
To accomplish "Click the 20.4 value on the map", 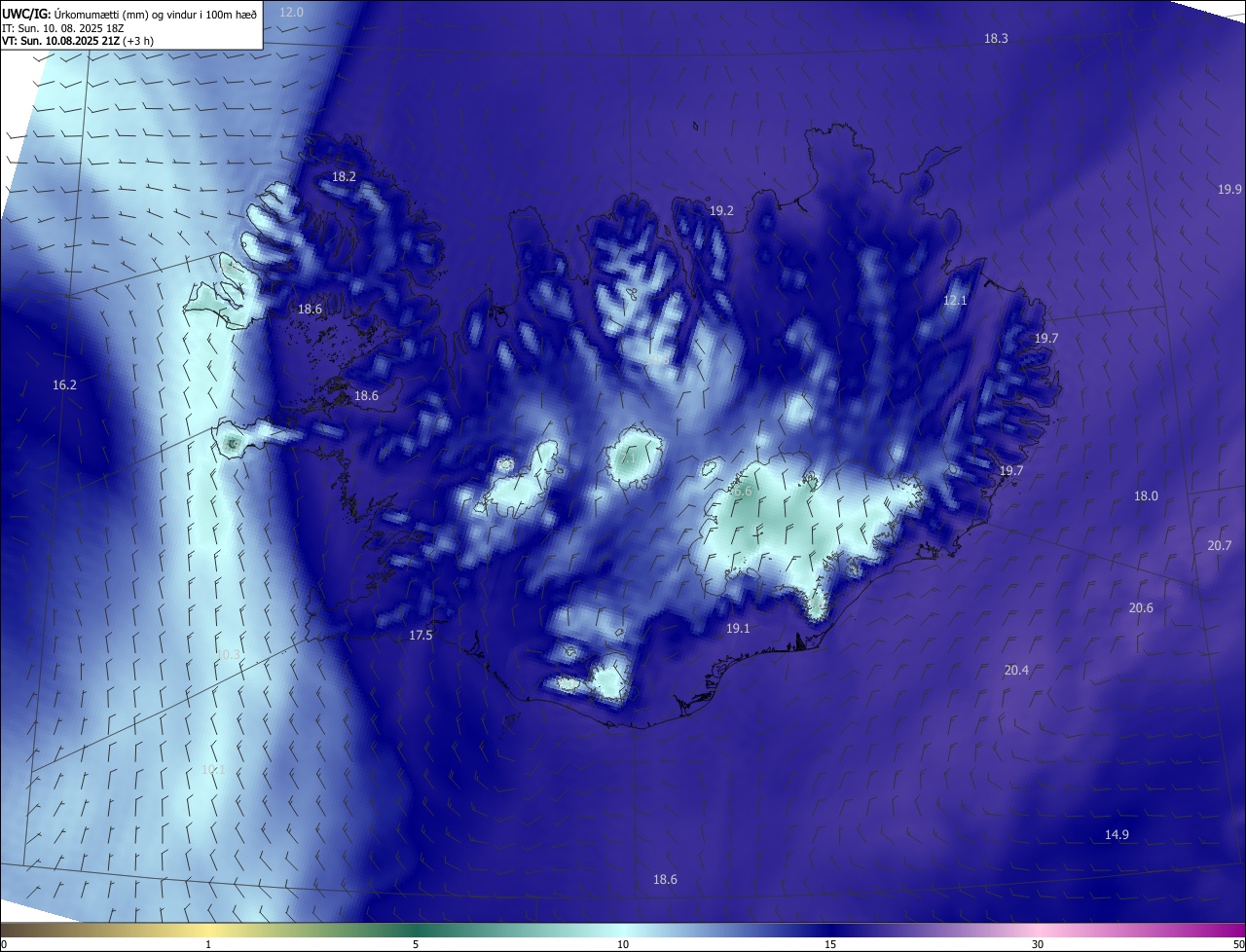I will [x=1016, y=671].
